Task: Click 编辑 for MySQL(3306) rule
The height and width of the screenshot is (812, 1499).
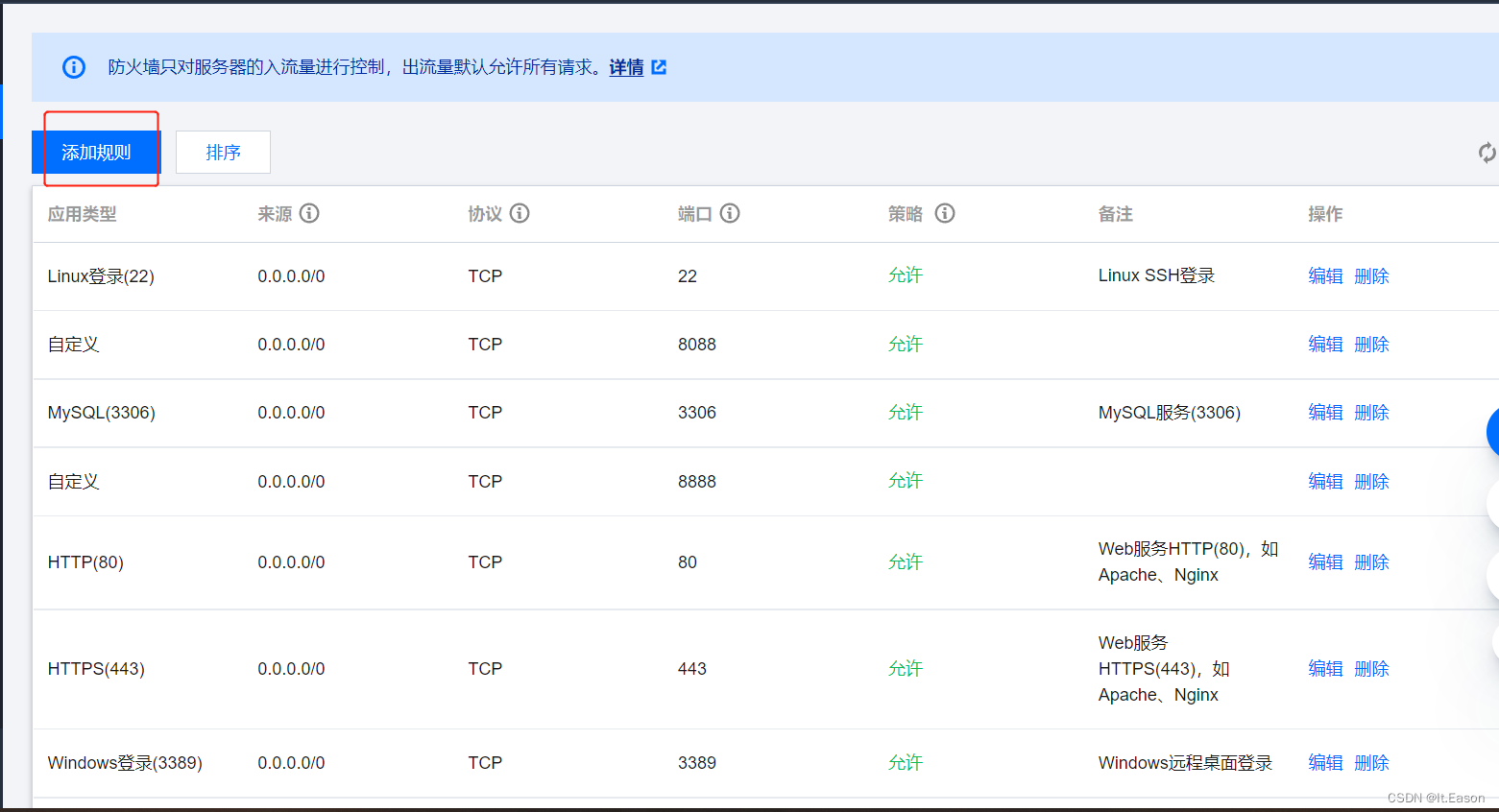Action: tap(1325, 413)
